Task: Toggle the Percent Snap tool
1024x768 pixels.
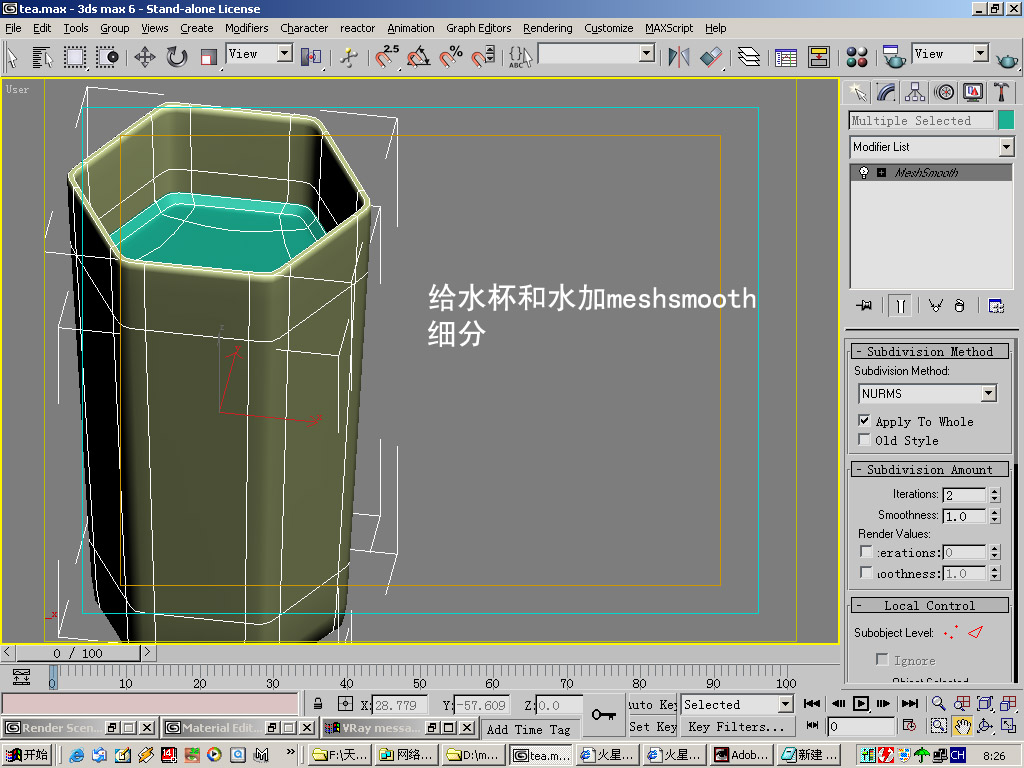Action: [x=451, y=57]
